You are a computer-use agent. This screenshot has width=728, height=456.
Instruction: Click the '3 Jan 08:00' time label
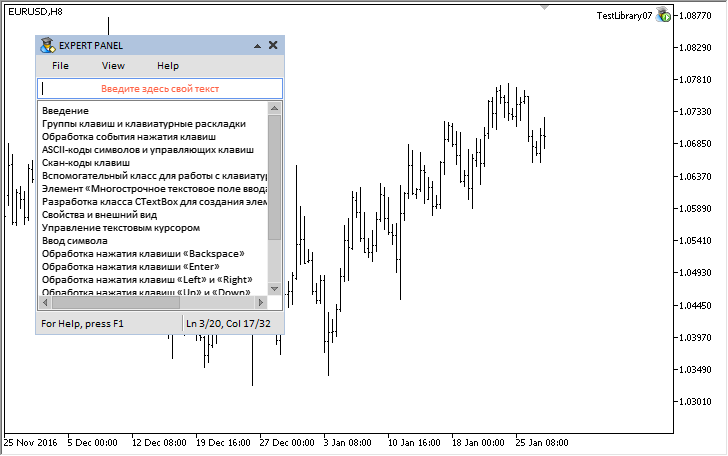[x=347, y=443]
